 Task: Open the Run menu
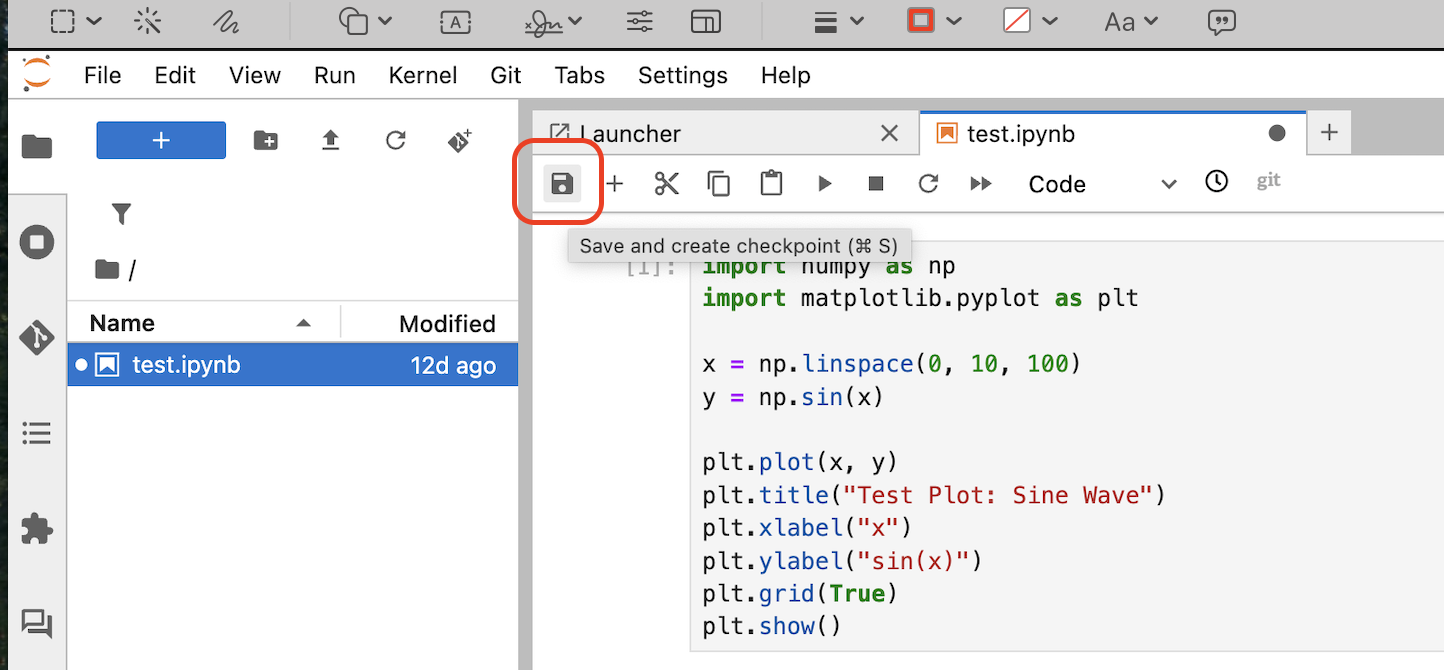[x=335, y=75]
